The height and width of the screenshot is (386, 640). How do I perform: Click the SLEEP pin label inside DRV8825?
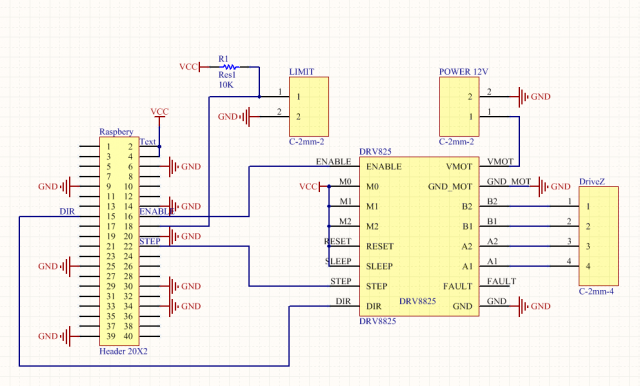point(379,266)
